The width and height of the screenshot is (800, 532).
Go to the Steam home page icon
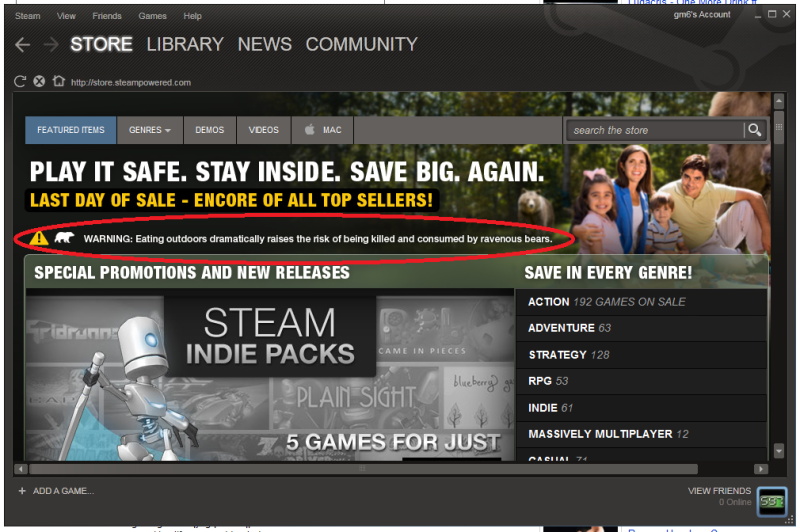tap(58, 82)
